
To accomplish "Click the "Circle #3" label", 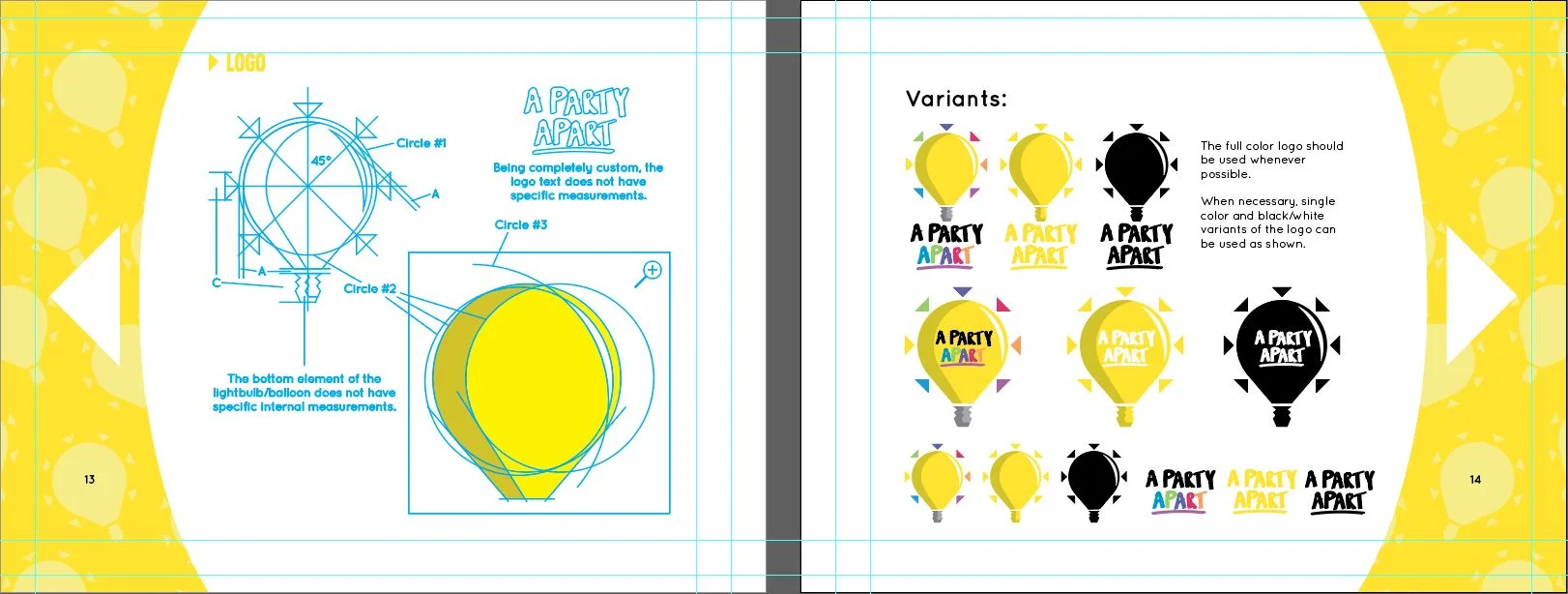I will coord(521,224).
